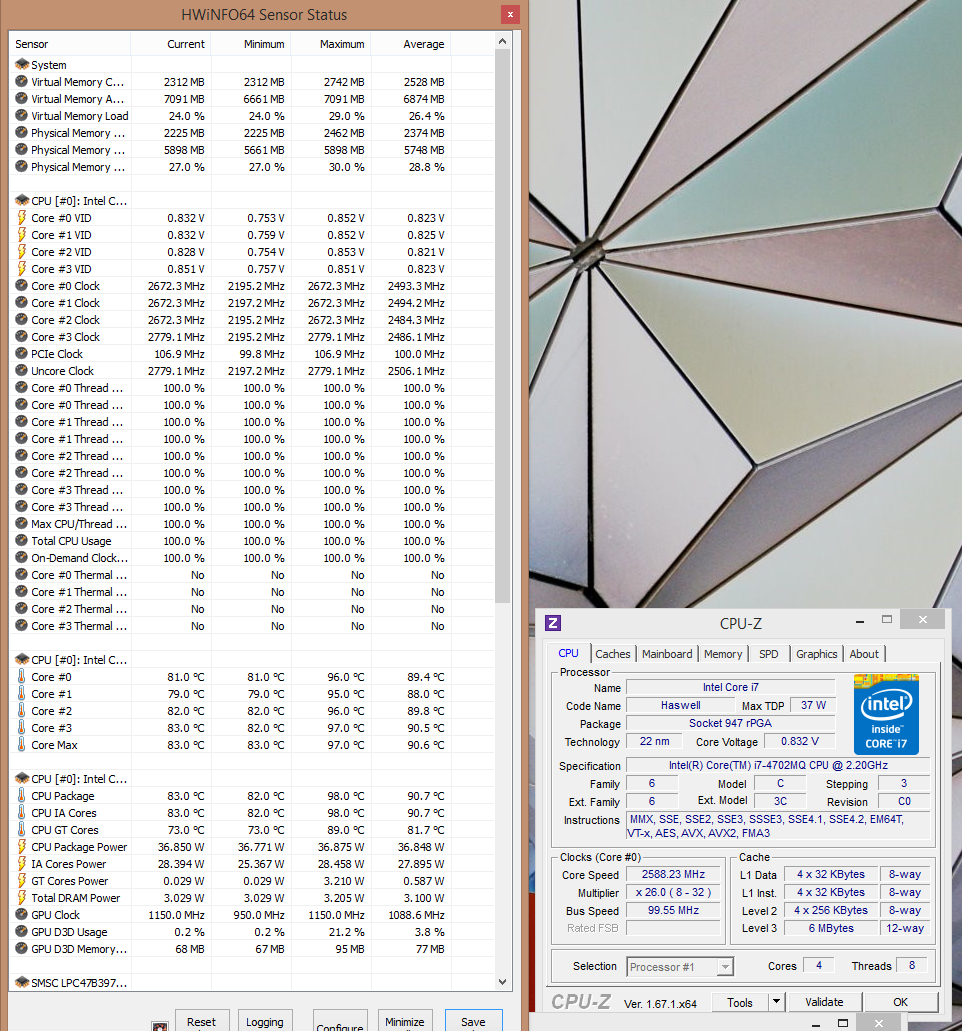This screenshot has height=1031, width=962.
Task: Click the Tools button in CPU-Z
Action: pyautogui.click(x=740, y=1002)
